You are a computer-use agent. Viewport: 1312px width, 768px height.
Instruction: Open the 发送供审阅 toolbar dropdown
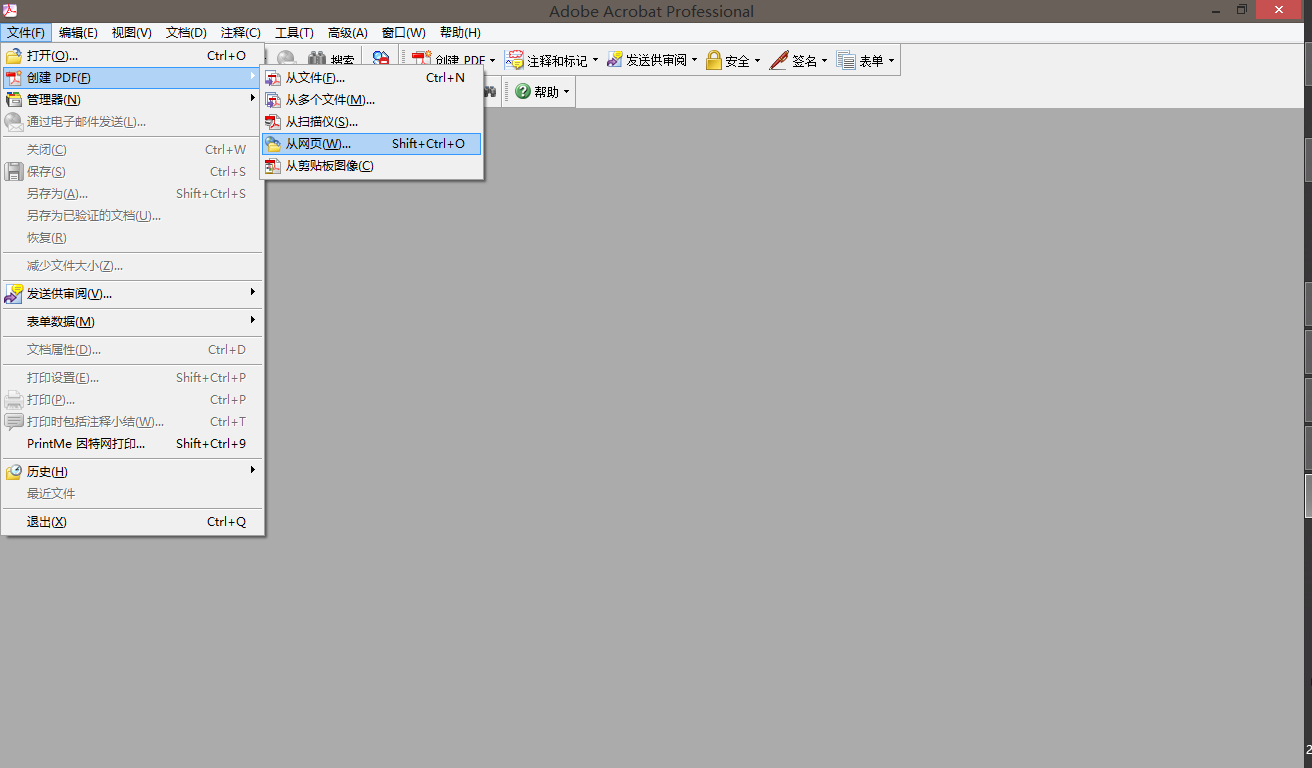click(x=652, y=60)
